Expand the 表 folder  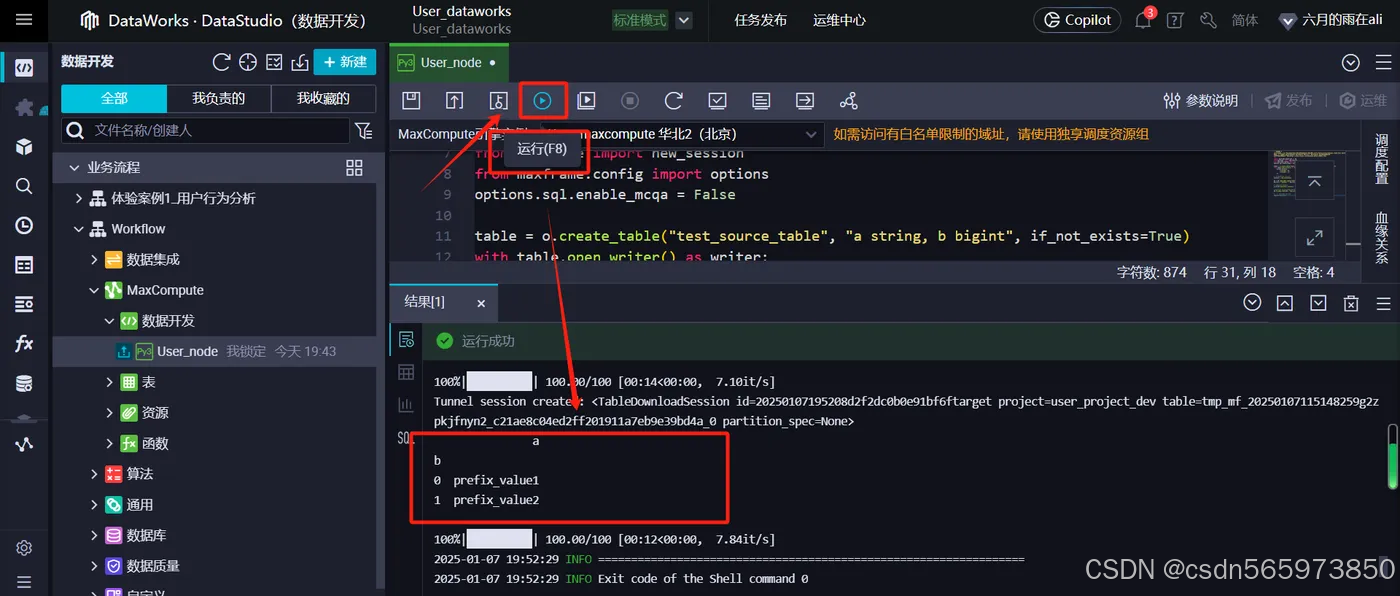[x=110, y=382]
